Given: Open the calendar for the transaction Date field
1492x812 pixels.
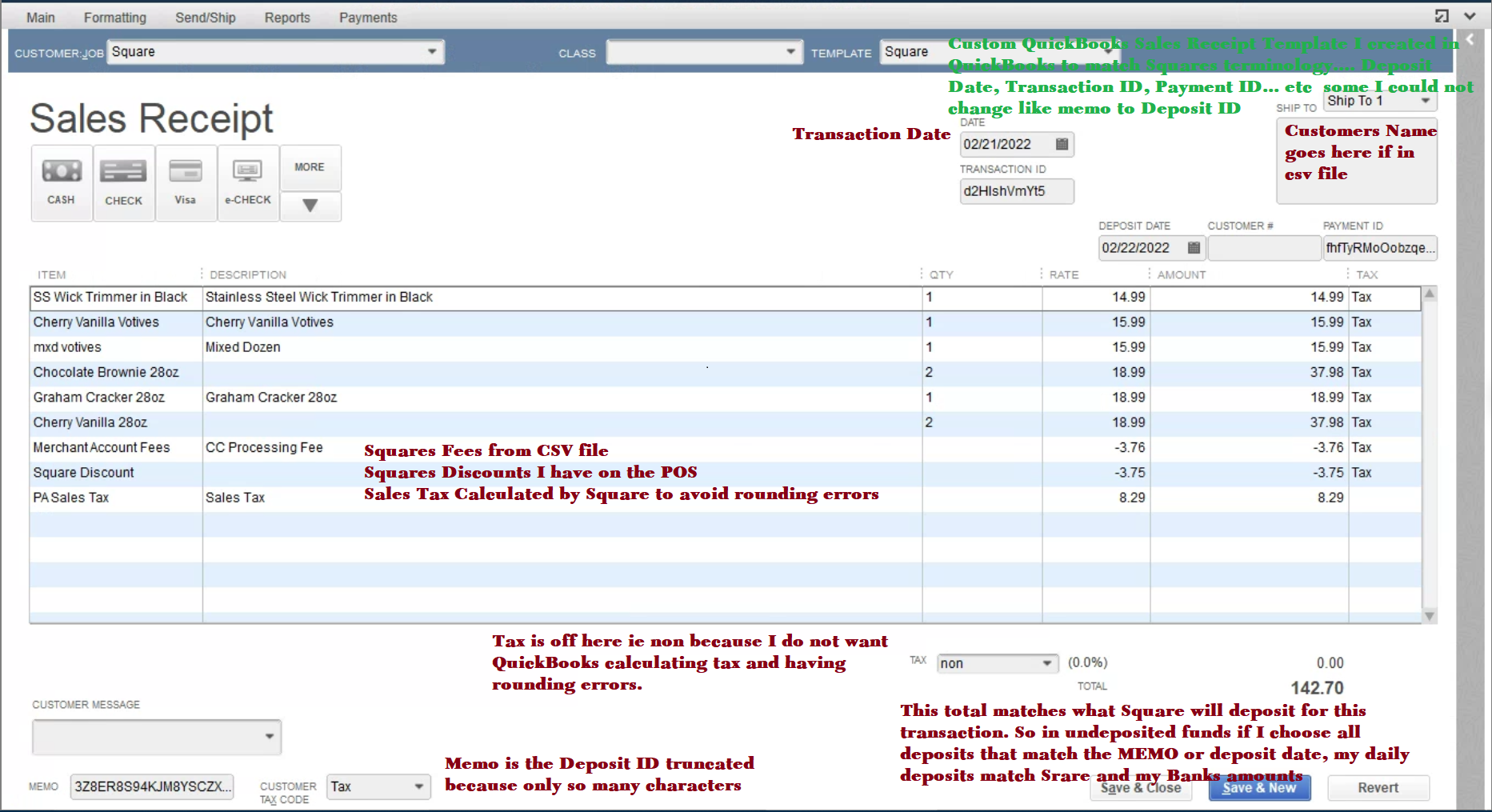Looking at the screenshot, I should (x=1062, y=144).
